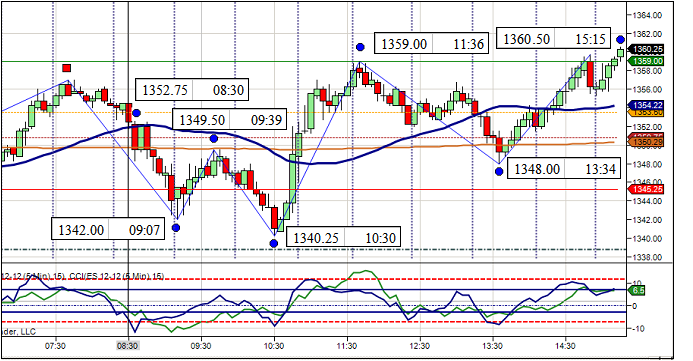
Task: Select the 1340.25 10:30 annotation box
Action: 344,238
